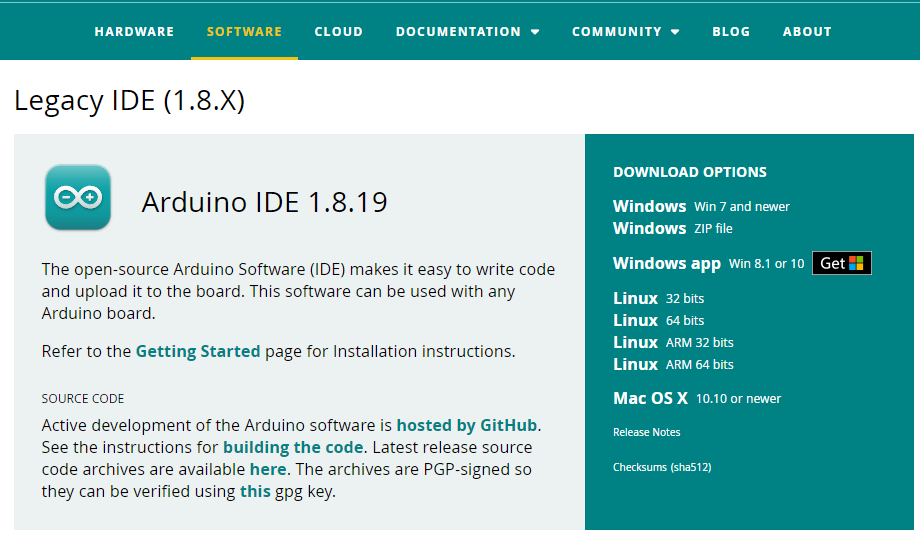The image size is (920, 544).
Task: Open the Community menu
Action: pos(617,32)
